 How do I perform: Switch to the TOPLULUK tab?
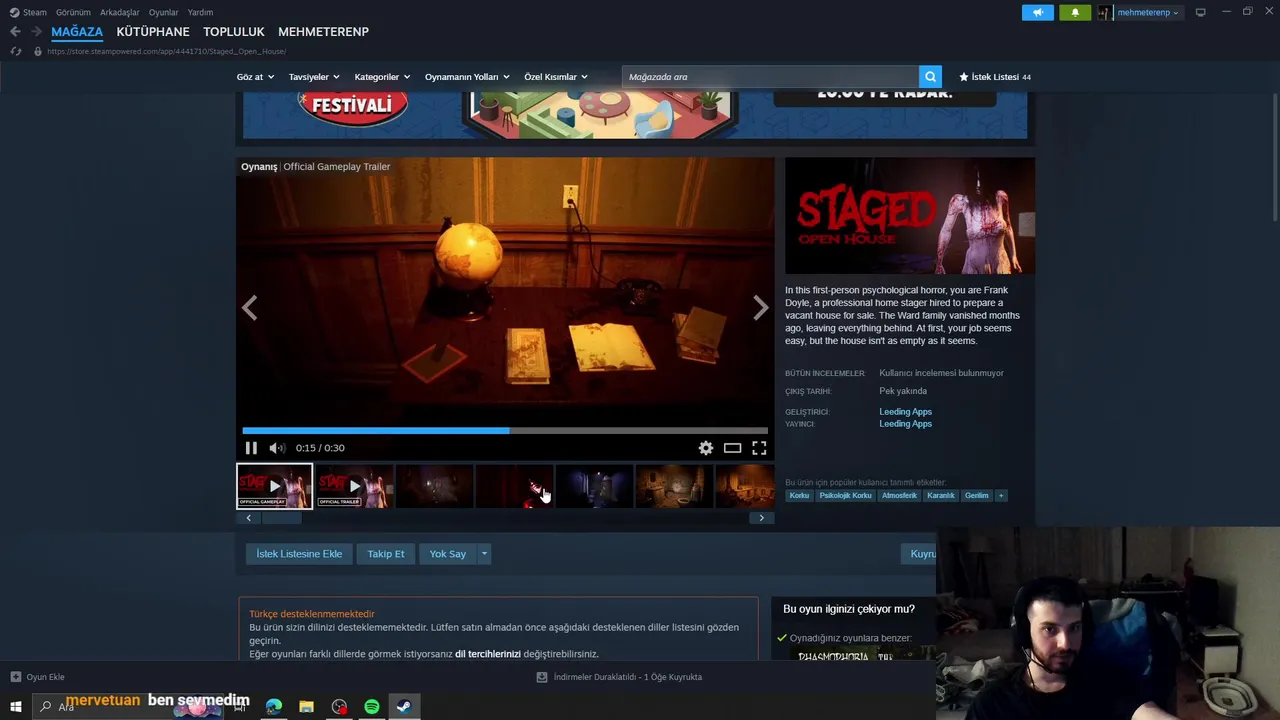pyautogui.click(x=234, y=32)
